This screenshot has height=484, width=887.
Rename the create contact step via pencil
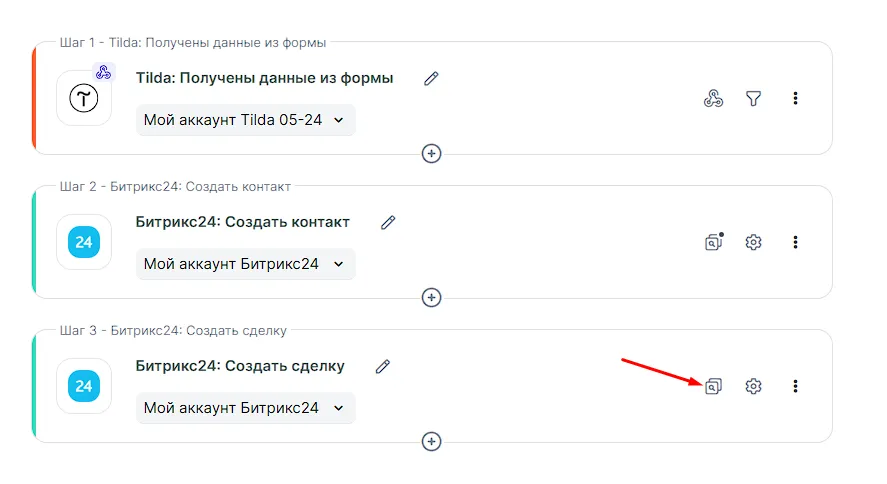pos(388,222)
